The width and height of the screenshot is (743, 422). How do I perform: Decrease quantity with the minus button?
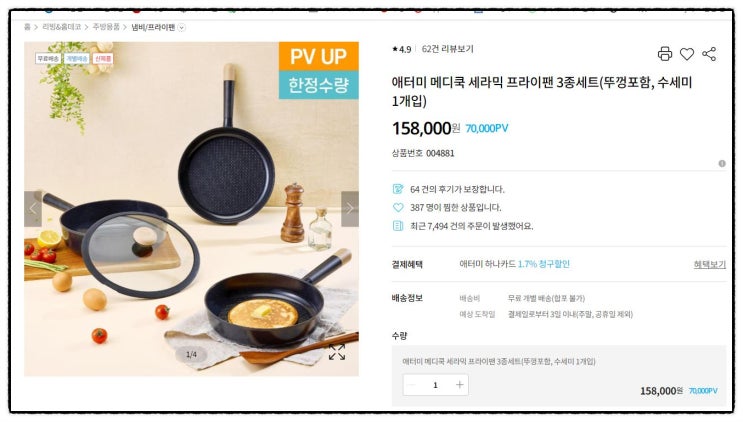pos(412,385)
